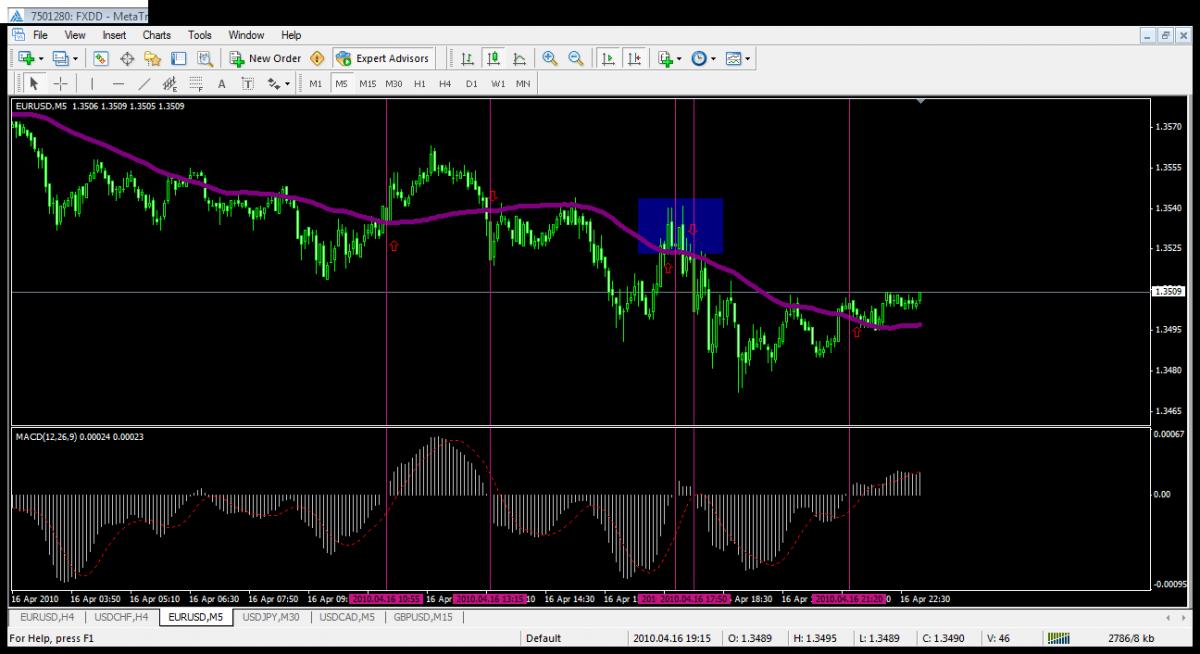The width and height of the screenshot is (1200, 654).
Task: Switch chart to candlesticks mode
Action: pyautogui.click(x=493, y=59)
